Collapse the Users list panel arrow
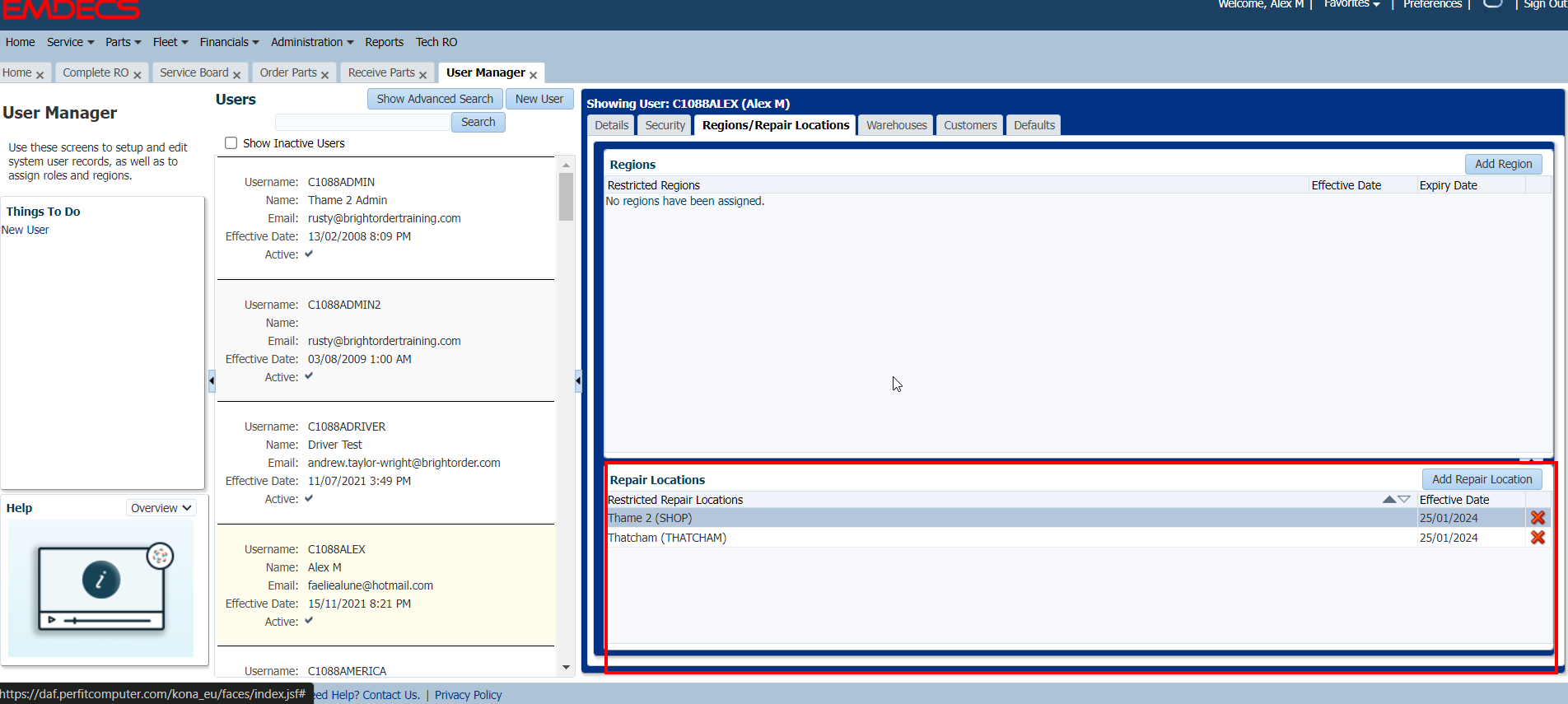The image size is (1568, 704). click(578, 380)
